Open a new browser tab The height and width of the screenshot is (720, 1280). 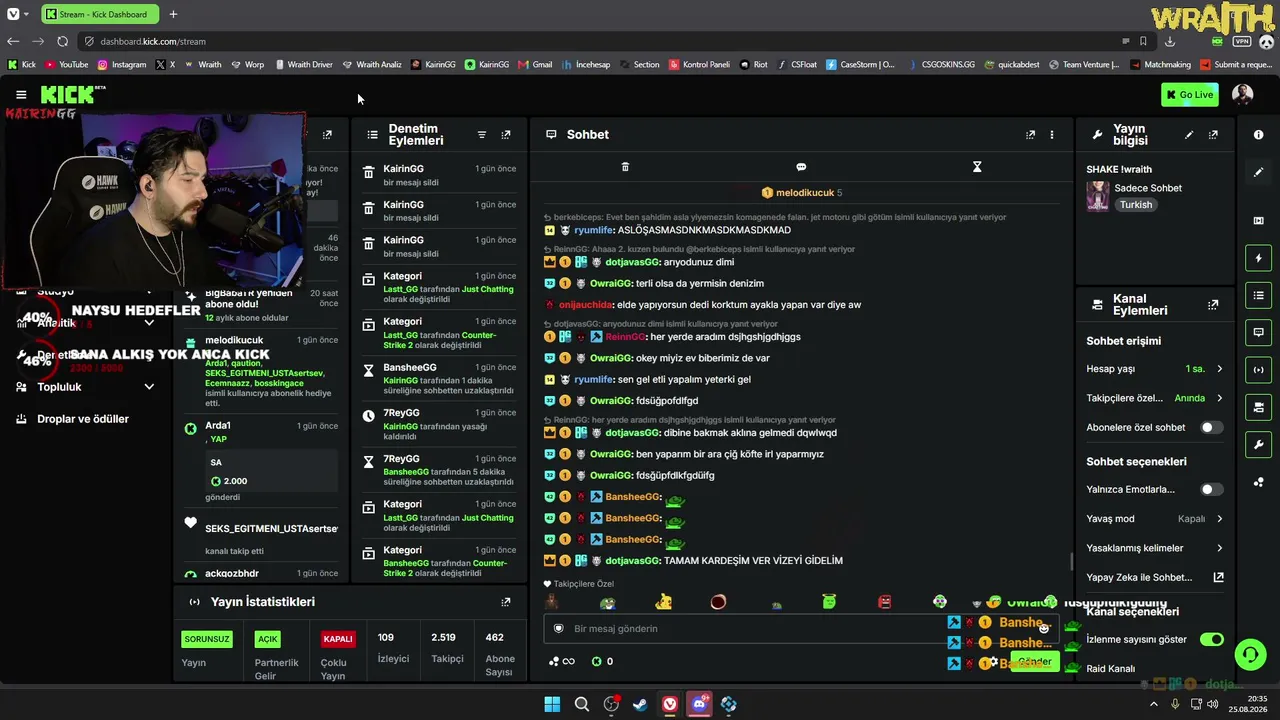click(x=173, y=14)
